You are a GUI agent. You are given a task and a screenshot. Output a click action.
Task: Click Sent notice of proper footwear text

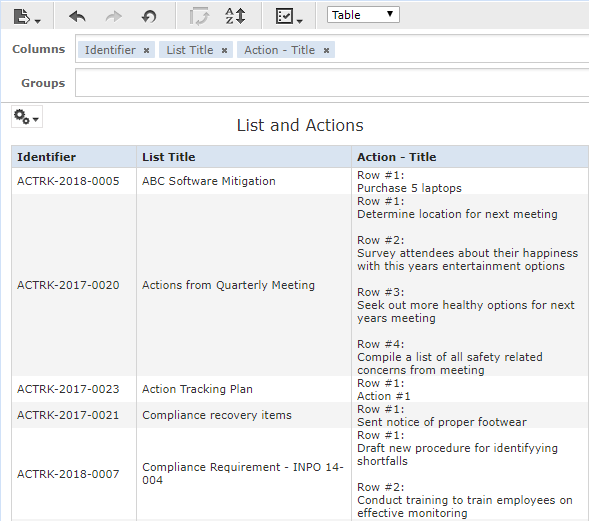pos(442,422)
